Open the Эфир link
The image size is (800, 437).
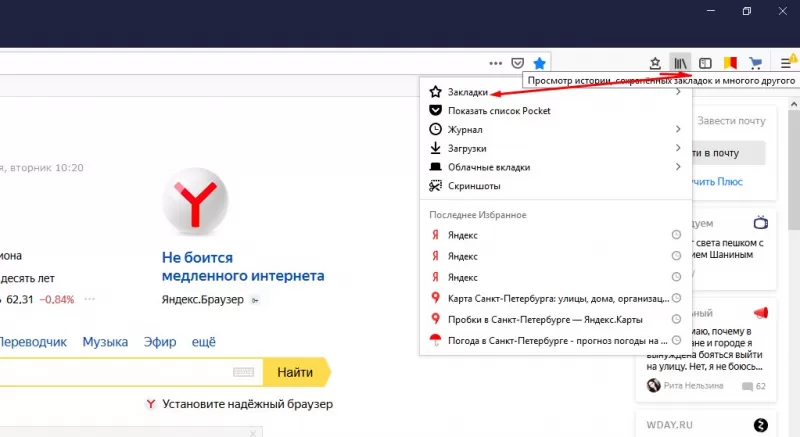click(160, 342)
